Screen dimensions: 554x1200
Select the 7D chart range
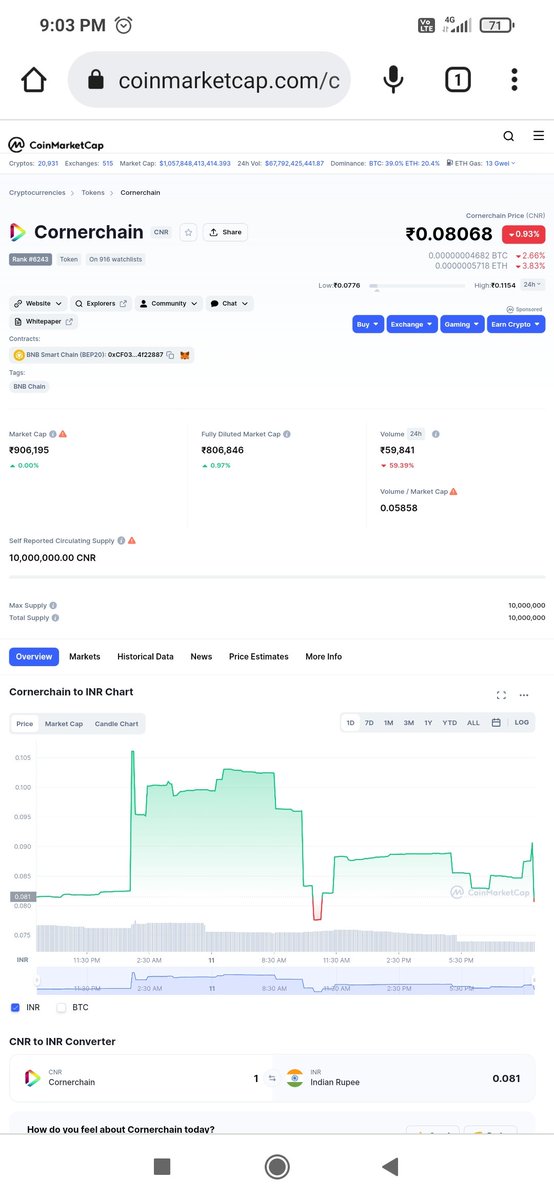369,722
